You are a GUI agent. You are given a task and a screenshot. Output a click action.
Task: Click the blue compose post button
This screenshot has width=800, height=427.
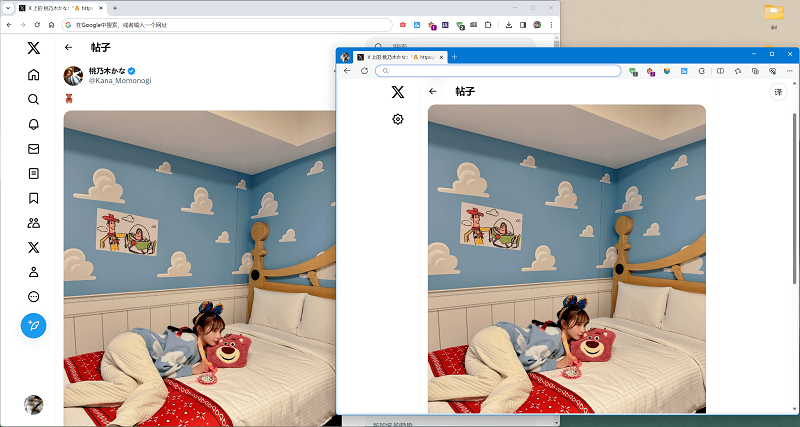33,325
